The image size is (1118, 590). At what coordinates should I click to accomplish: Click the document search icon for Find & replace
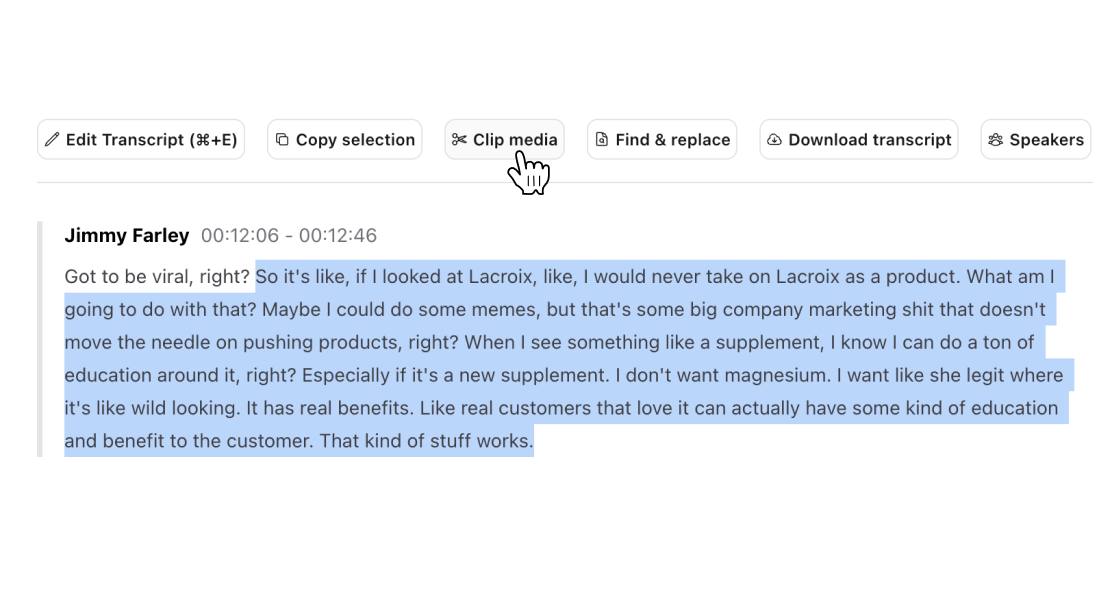click(602, 140)
